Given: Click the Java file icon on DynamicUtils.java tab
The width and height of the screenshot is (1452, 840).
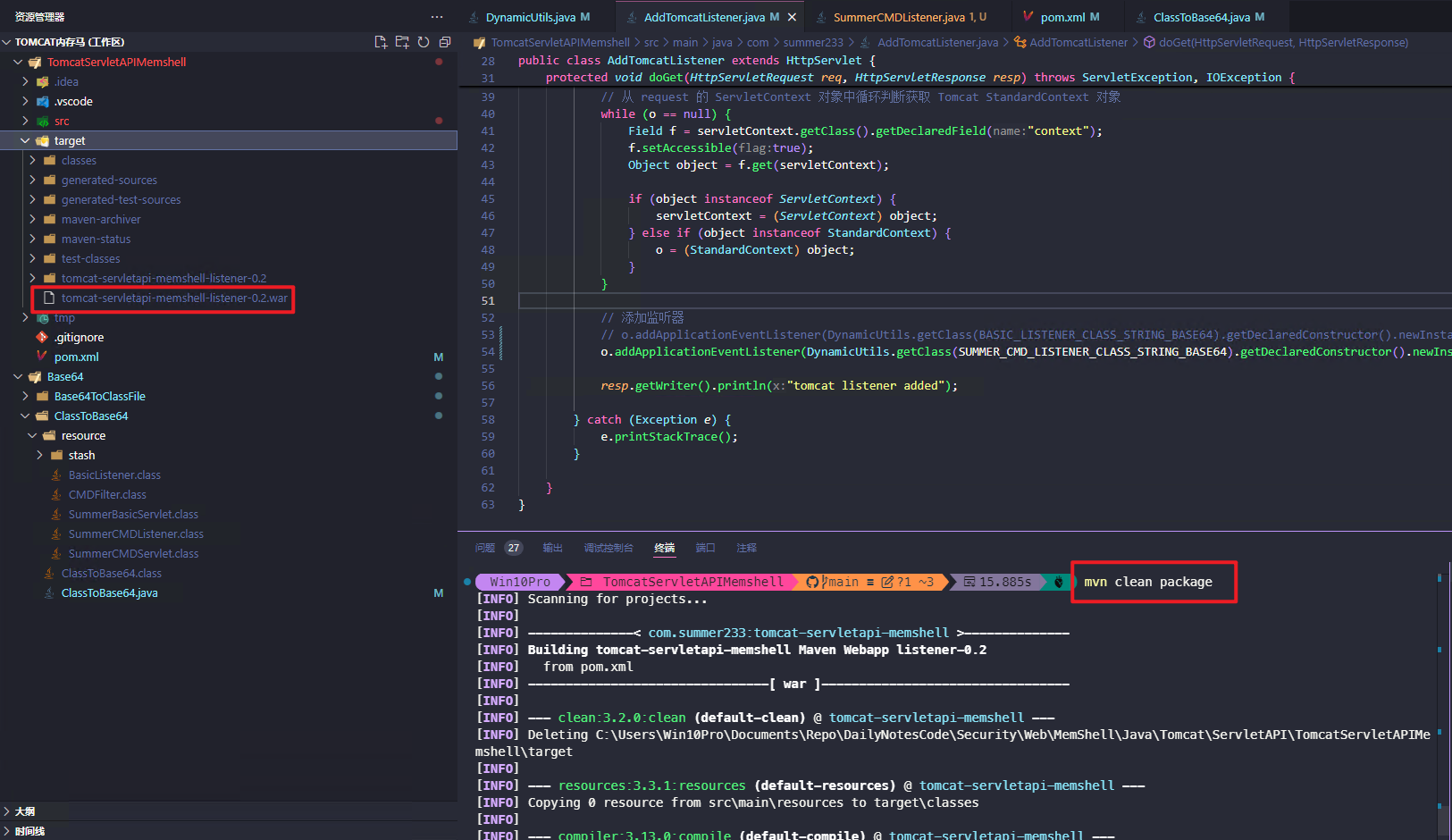Looking at the screenshot, I should point(474,17).
